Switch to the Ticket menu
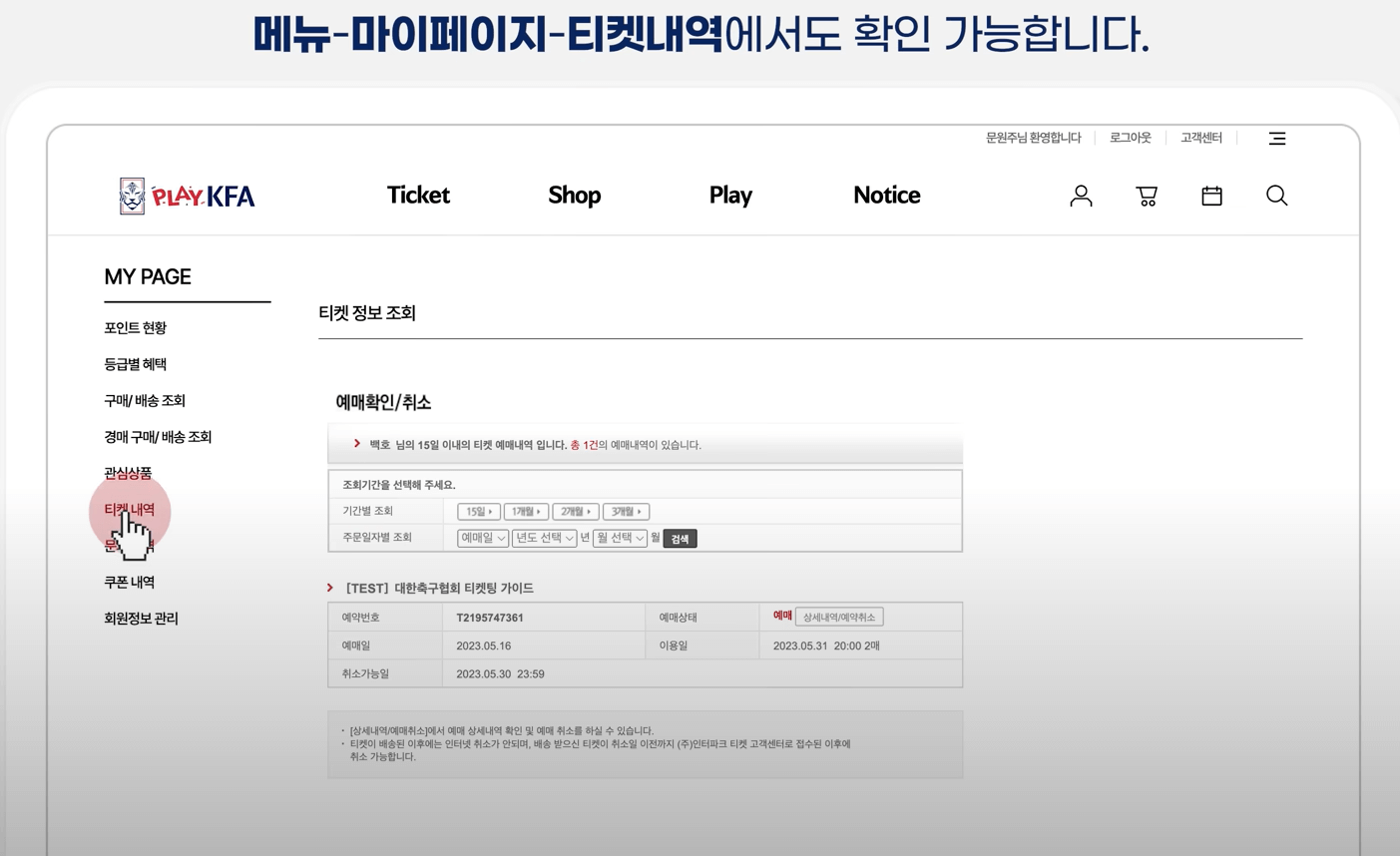This screenshot has height=856, width=1400. coord(418,196)
